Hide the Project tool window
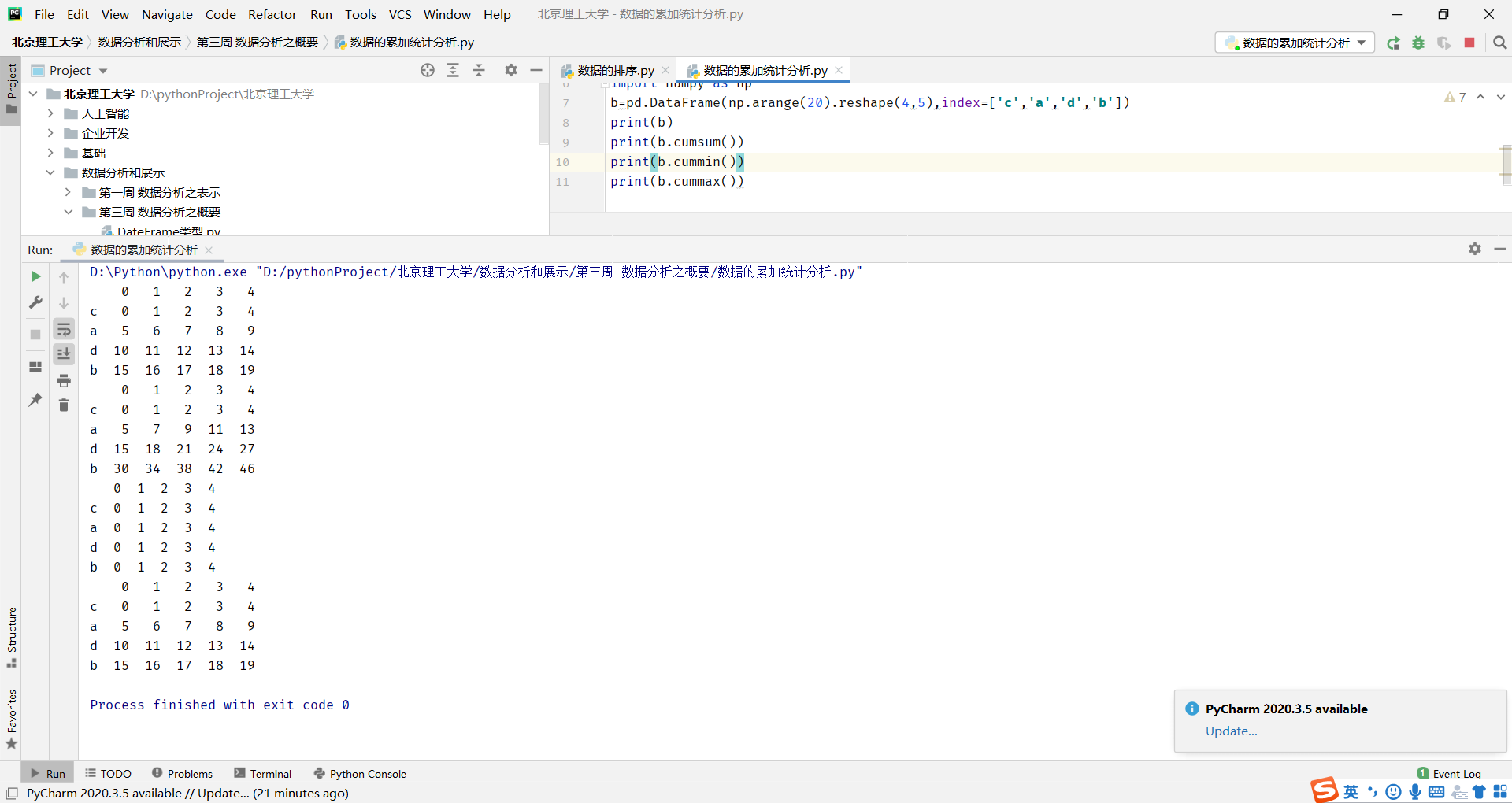Viewport: 1512px width, 803px height. [x=536, y=70]
